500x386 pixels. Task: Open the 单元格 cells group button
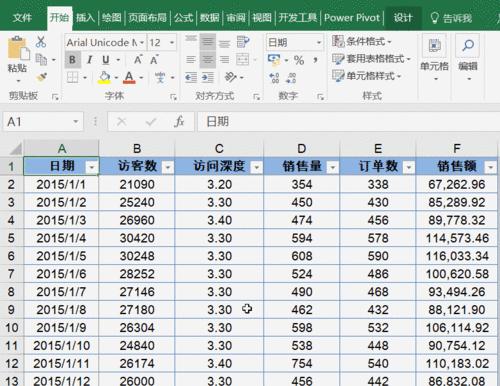pyautogui.click(x=434, y=58)
